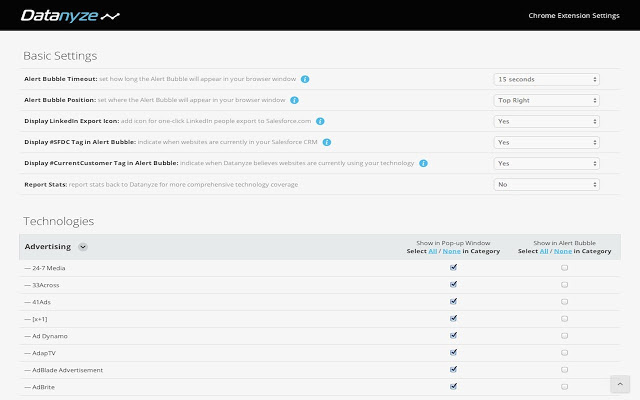Click the Datanyze logo

click(70, 16)
